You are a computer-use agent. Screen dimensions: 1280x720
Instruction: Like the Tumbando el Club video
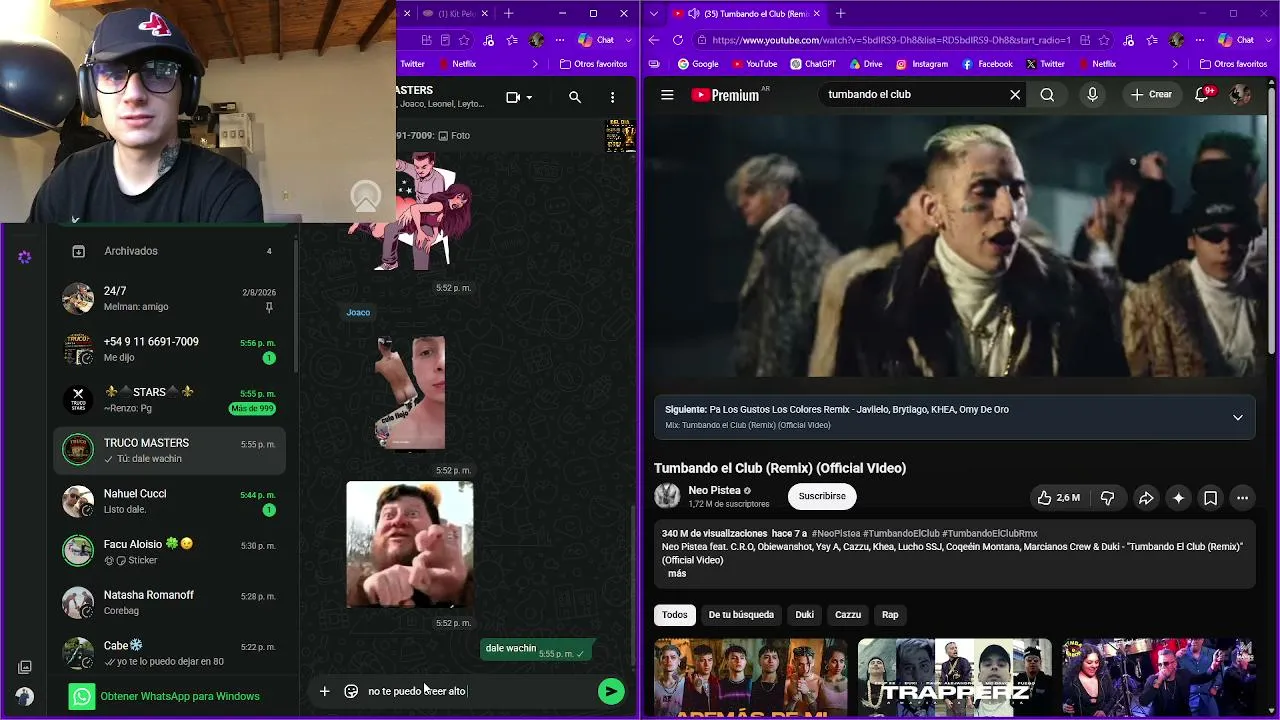[1059, 497]
